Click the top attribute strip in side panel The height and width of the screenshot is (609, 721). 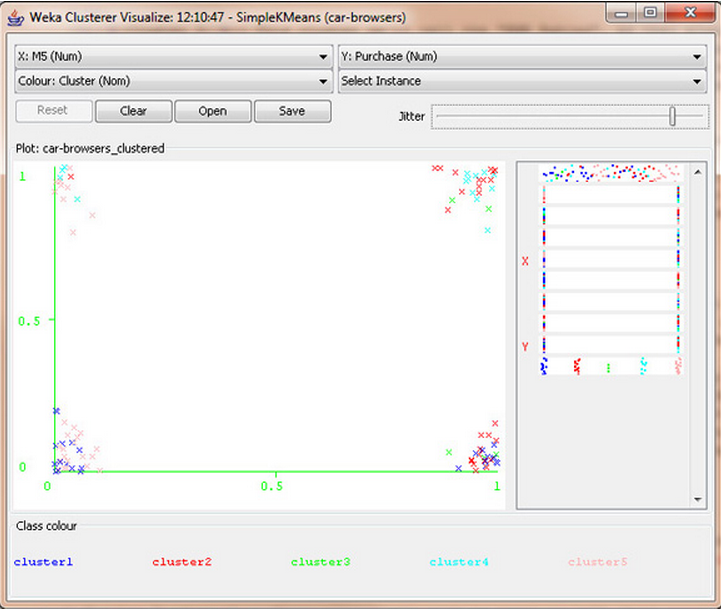pyautogui.click(x=610, y=173)
